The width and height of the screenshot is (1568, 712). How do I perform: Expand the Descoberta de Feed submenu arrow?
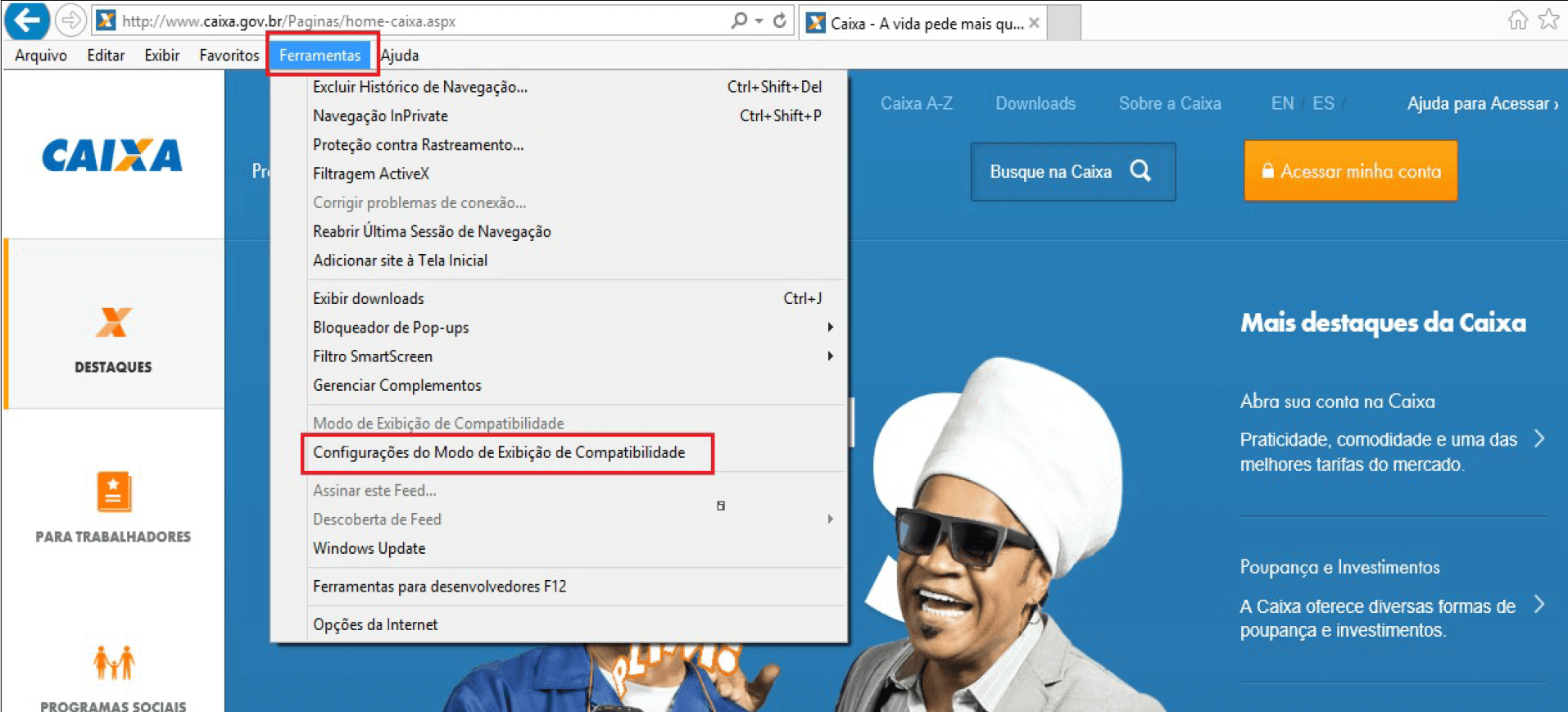coord(830,519)
